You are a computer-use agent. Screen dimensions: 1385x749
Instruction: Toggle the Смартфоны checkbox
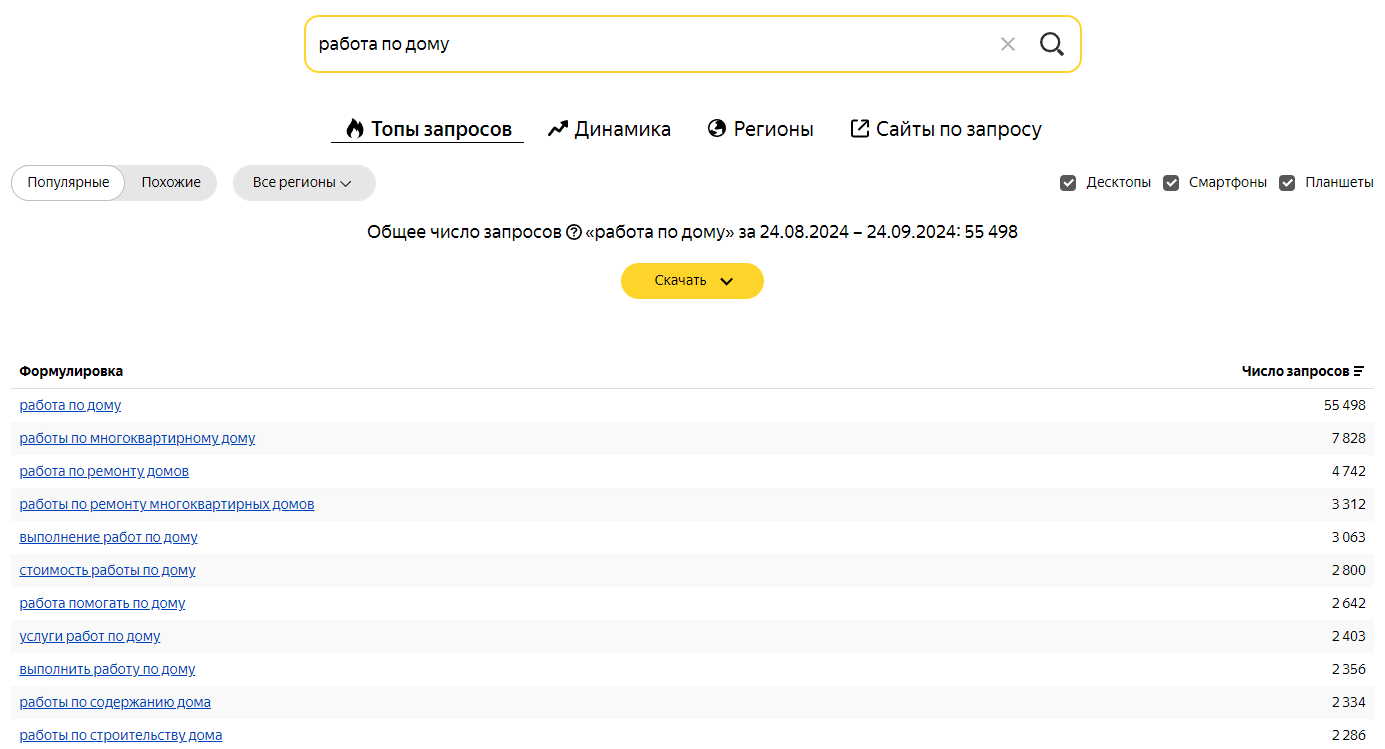1171,183
